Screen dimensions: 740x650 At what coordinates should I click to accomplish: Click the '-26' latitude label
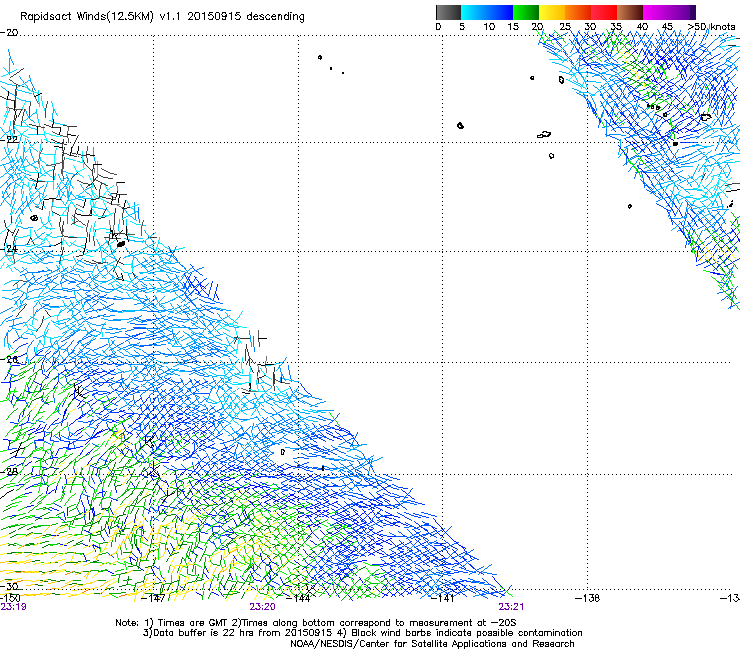pyautogui.click(x=9, y=359)
